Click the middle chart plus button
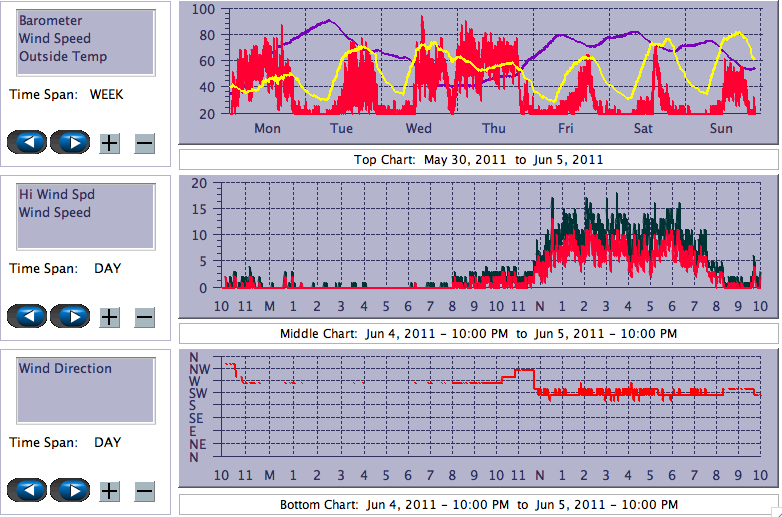 [x=109, y=318]
